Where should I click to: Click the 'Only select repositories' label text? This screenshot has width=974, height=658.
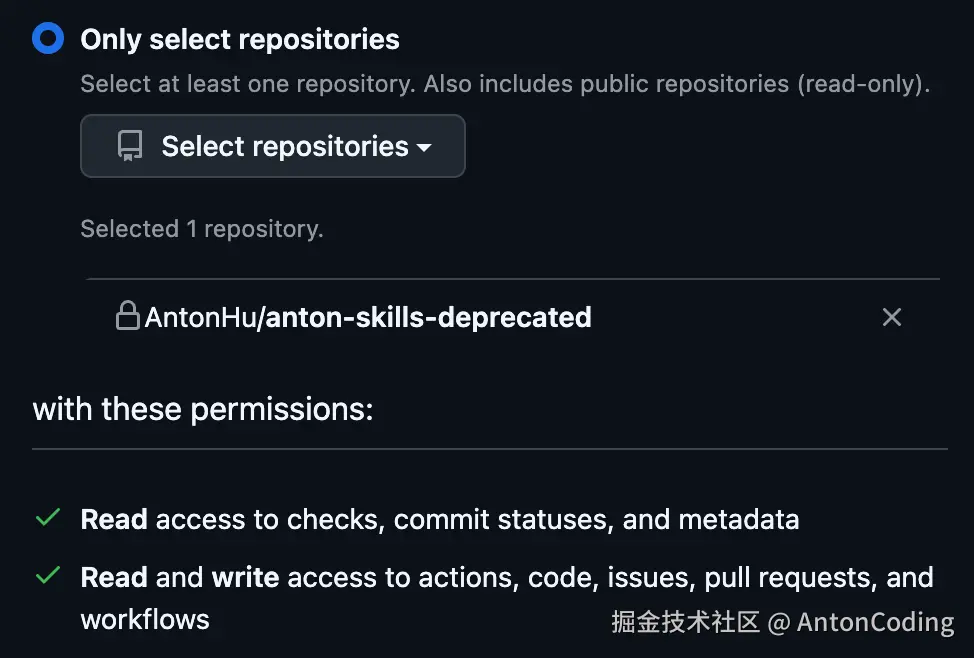click(240, 39)
